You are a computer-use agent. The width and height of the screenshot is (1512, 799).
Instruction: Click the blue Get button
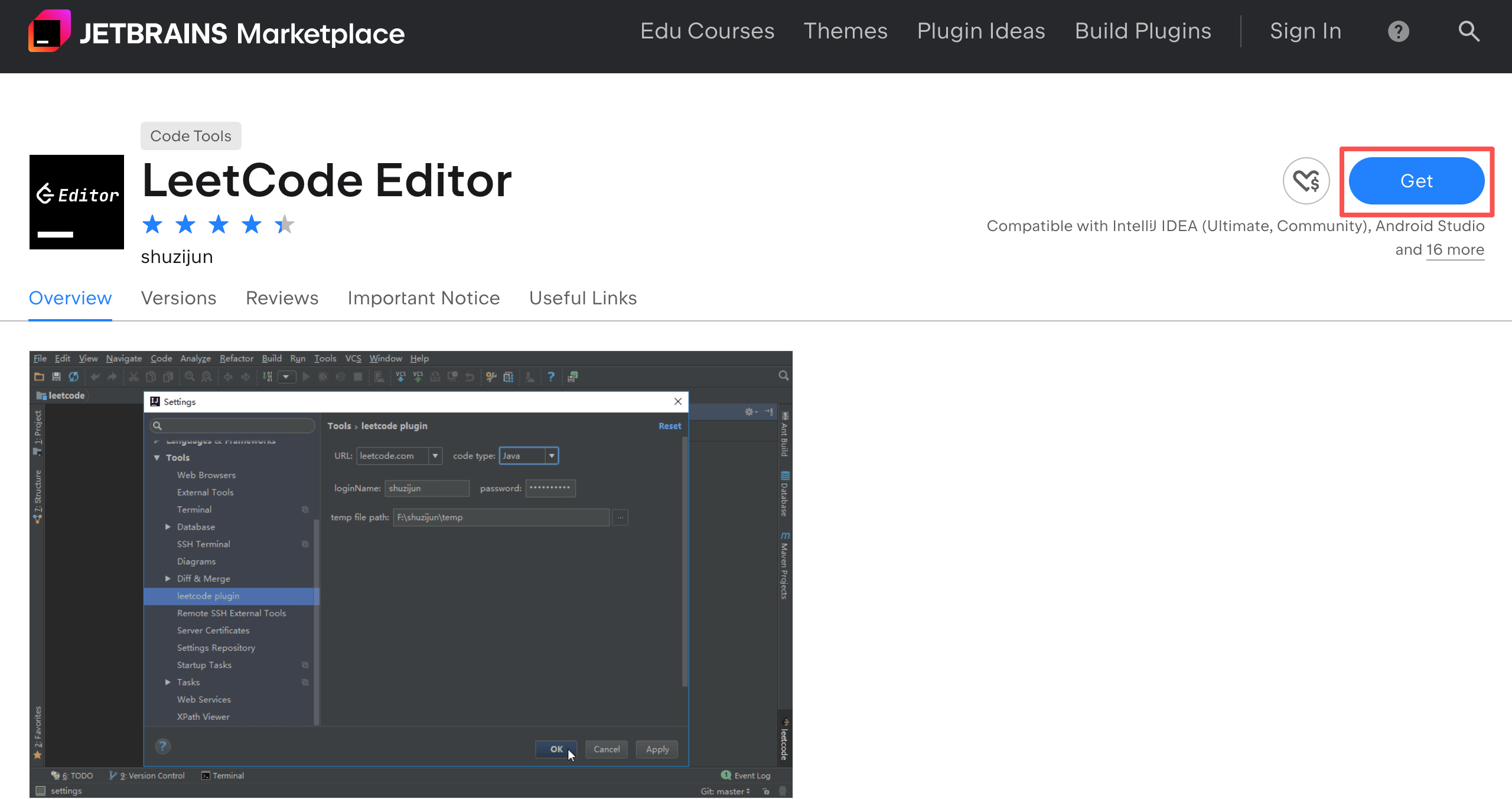pyautogui.click(x=1416, y=181)
